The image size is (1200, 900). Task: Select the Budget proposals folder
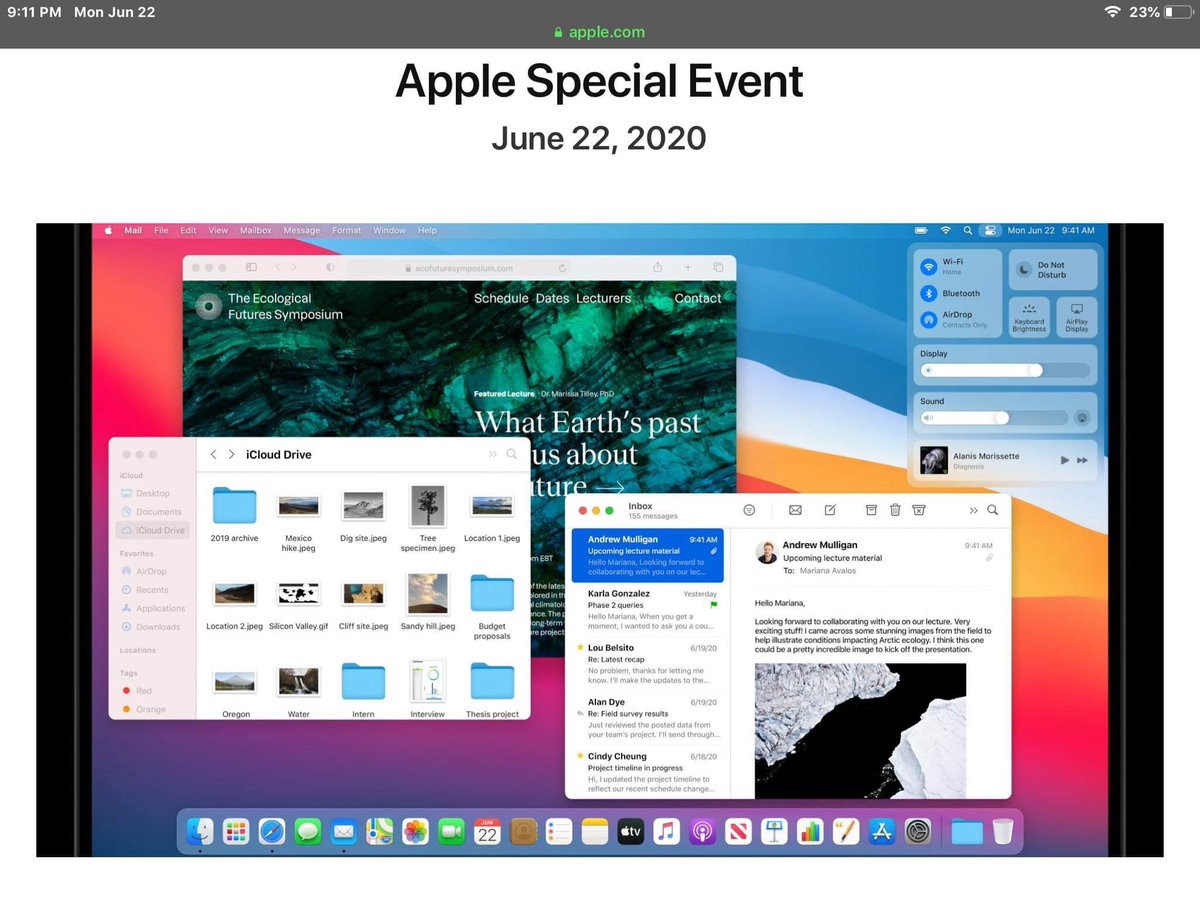[x=492, y=608]
